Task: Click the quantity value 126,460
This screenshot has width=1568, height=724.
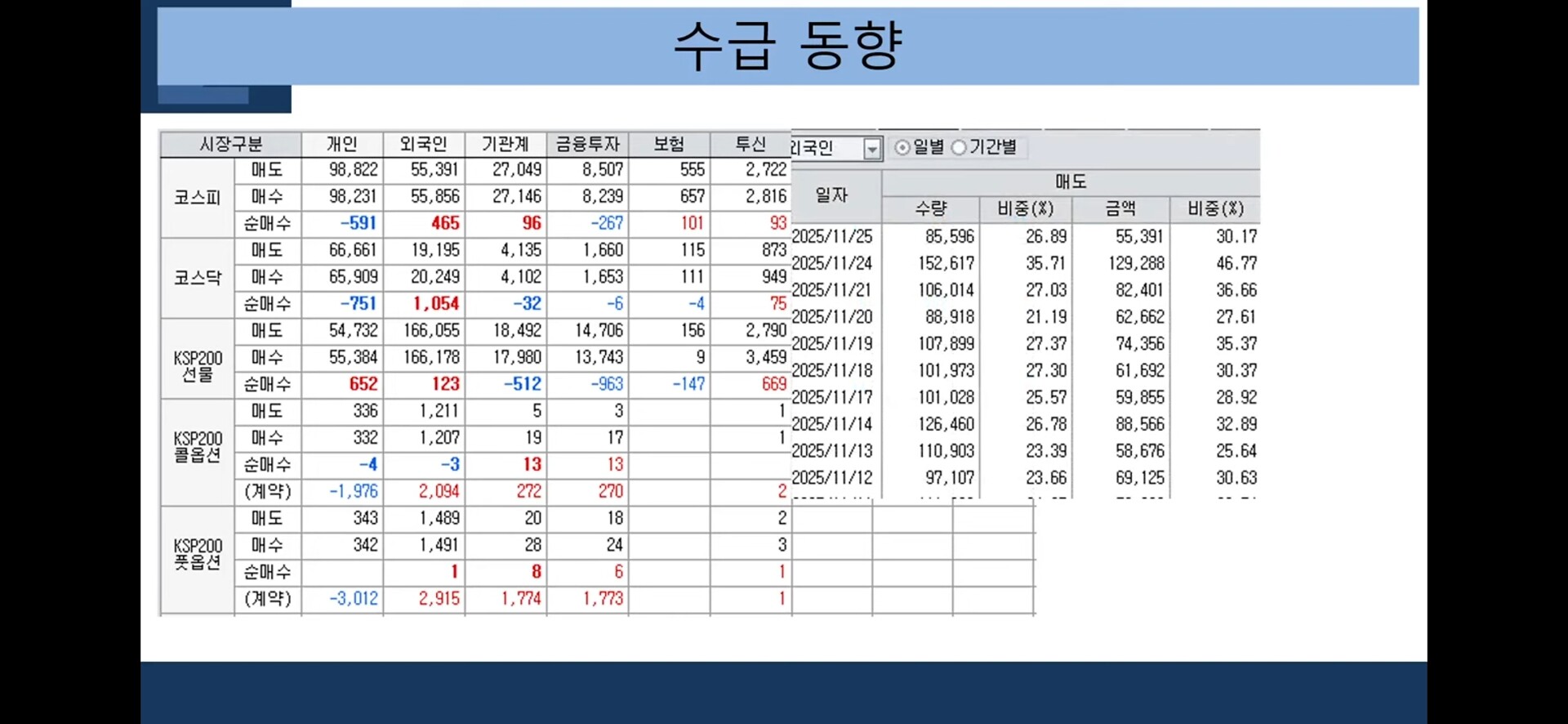Action: [947, 425]
